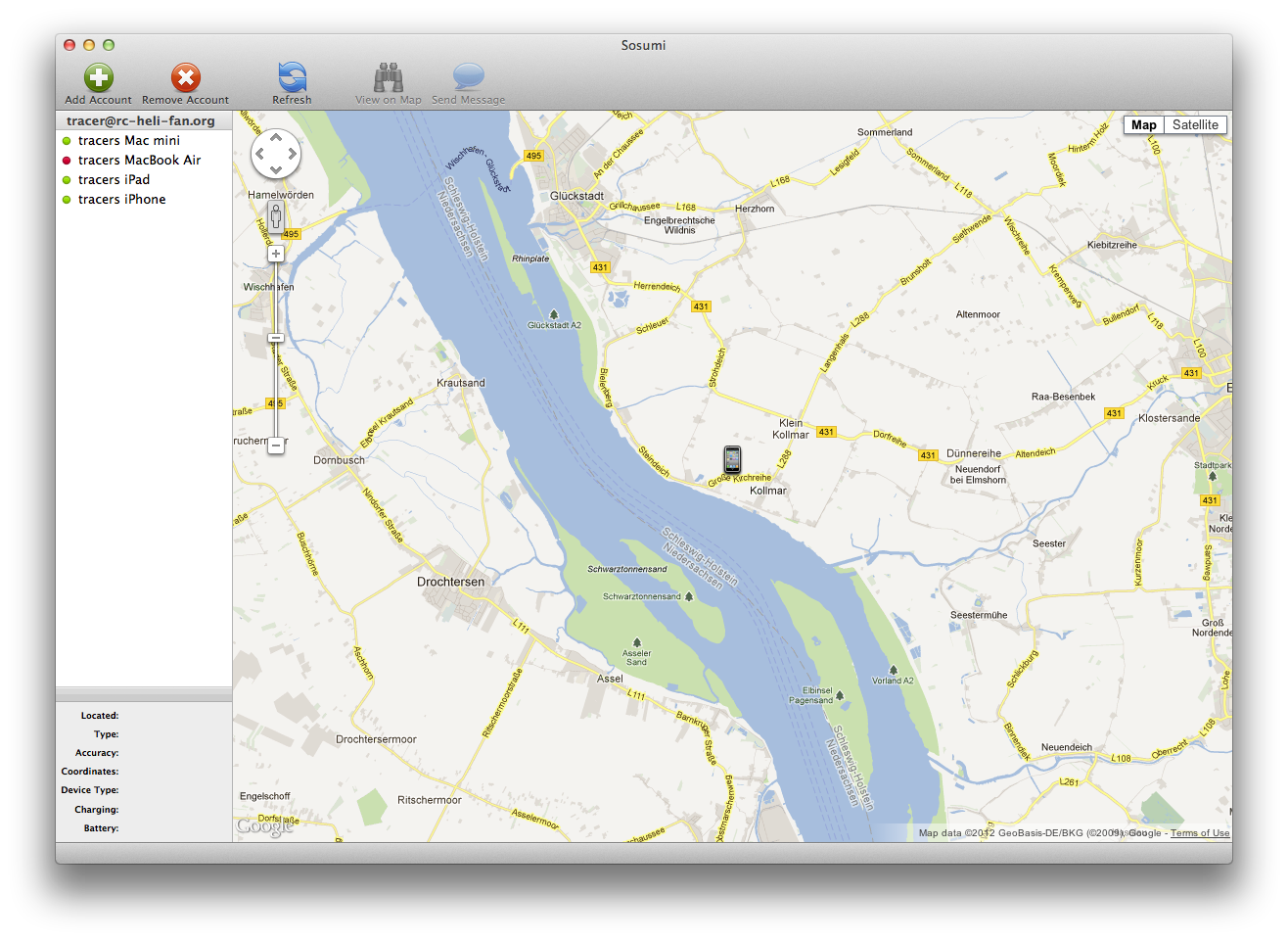The height and width of the screenshot is (941, 1288).
Task: Click the Seestermühe label on map
Action: (979, 615)
